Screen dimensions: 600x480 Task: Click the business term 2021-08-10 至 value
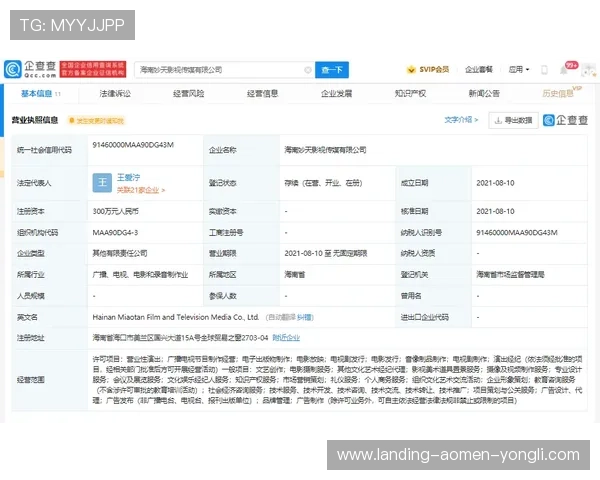[x=326, y=253]
